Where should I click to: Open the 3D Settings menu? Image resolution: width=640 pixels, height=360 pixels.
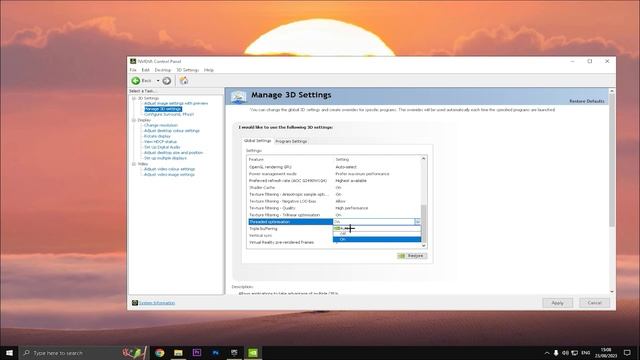click(x=187, y=70)
